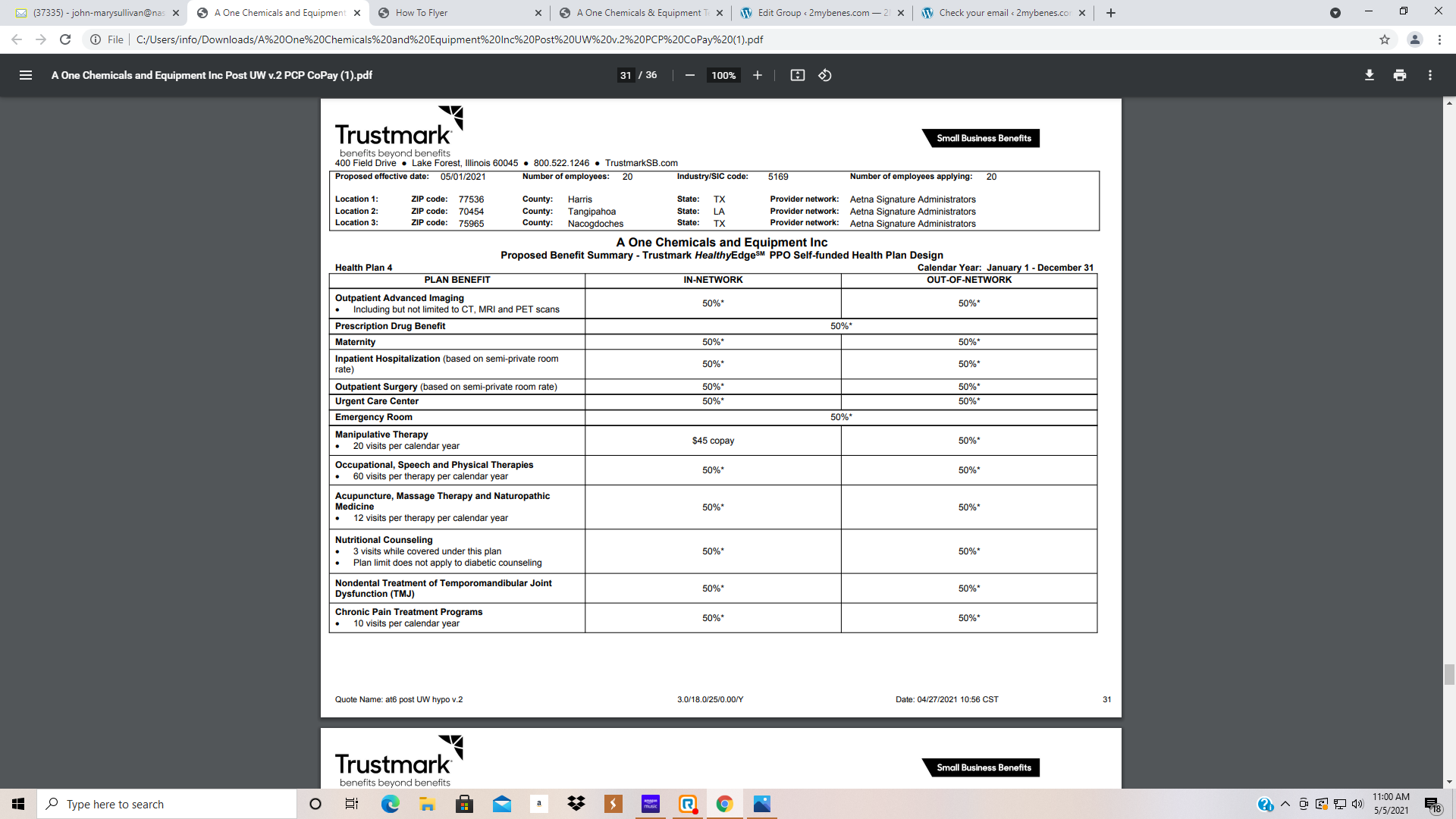Click the TrustmarkSB.com text in header
Screen dimensions: 1456x819
coord(642,163)
